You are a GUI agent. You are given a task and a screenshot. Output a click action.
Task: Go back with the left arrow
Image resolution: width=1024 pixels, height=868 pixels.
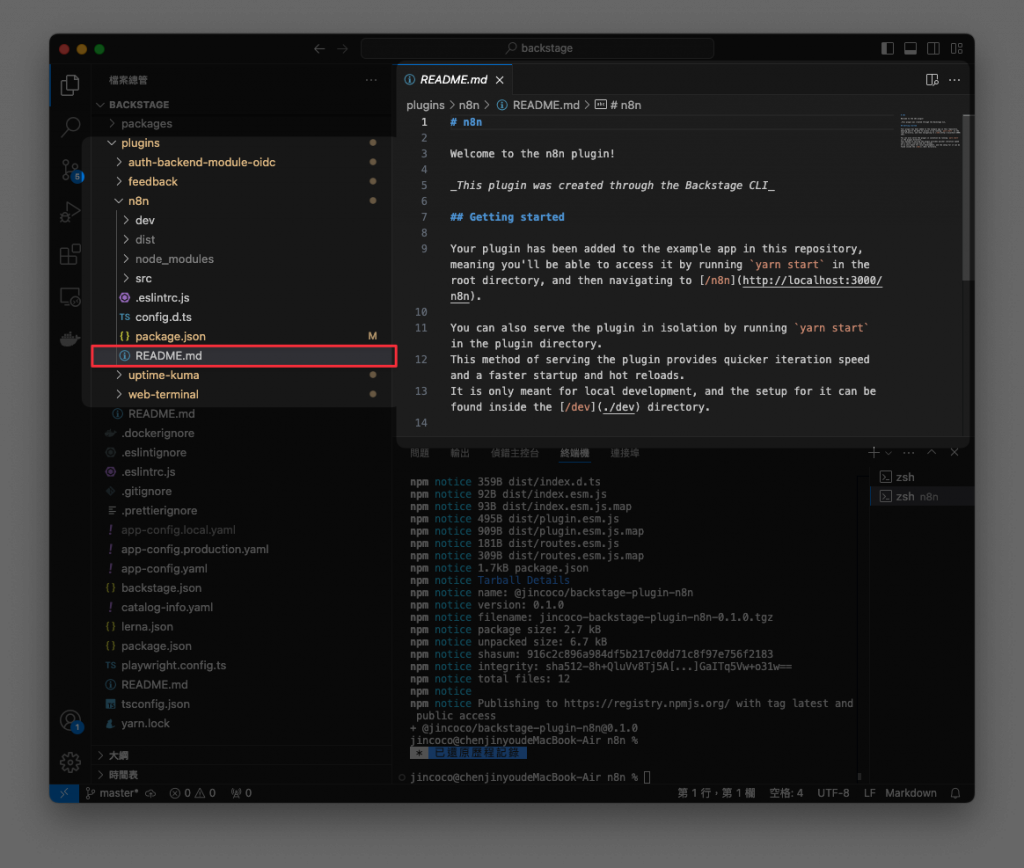tap(319, 48)
